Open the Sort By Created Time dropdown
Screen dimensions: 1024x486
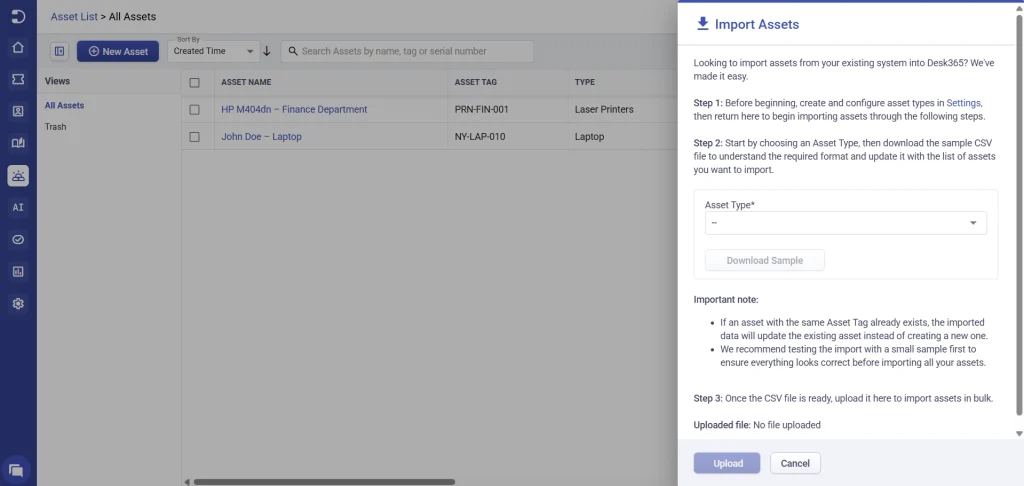tap(214, 51)
